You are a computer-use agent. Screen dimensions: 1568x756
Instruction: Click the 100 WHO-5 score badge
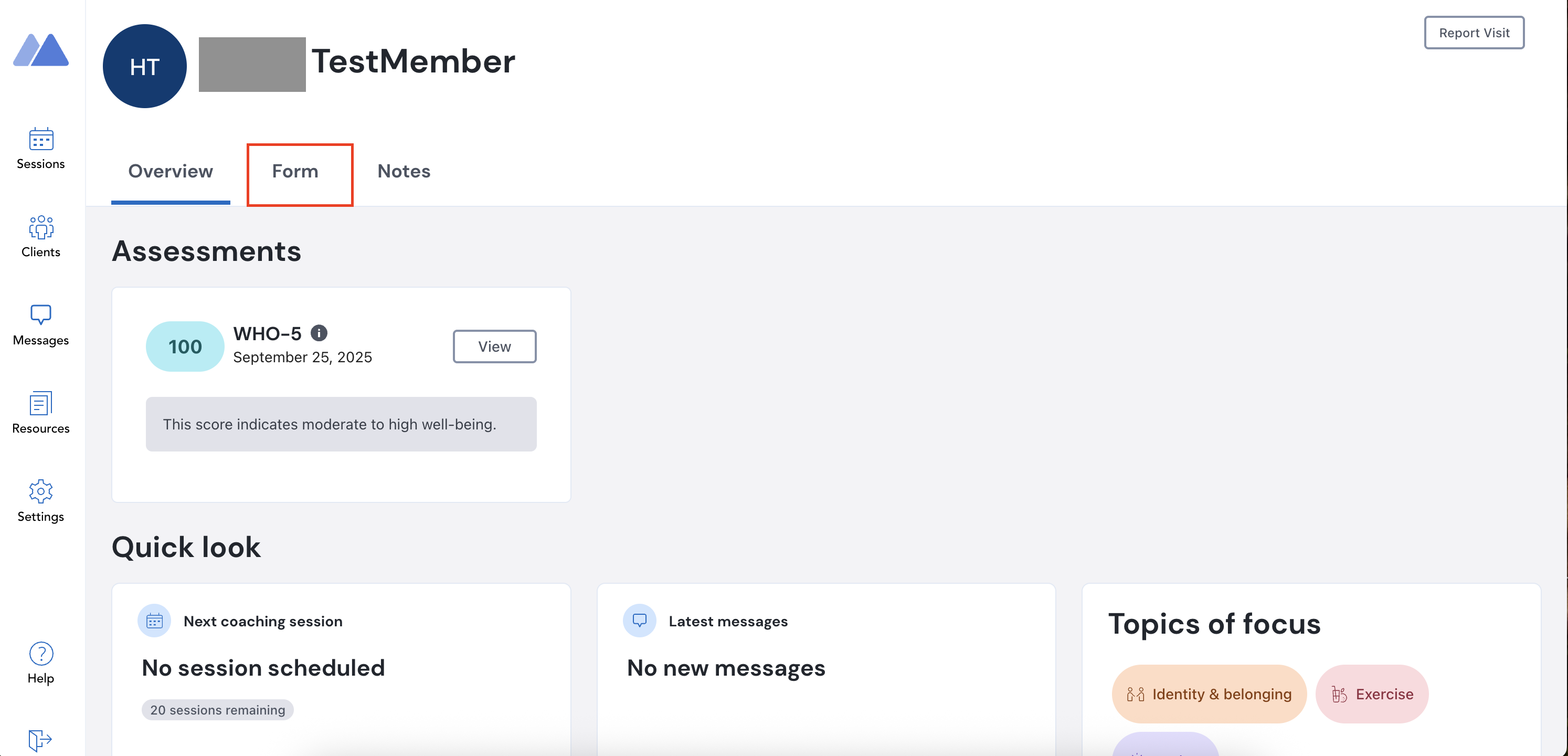coord(185,346)
